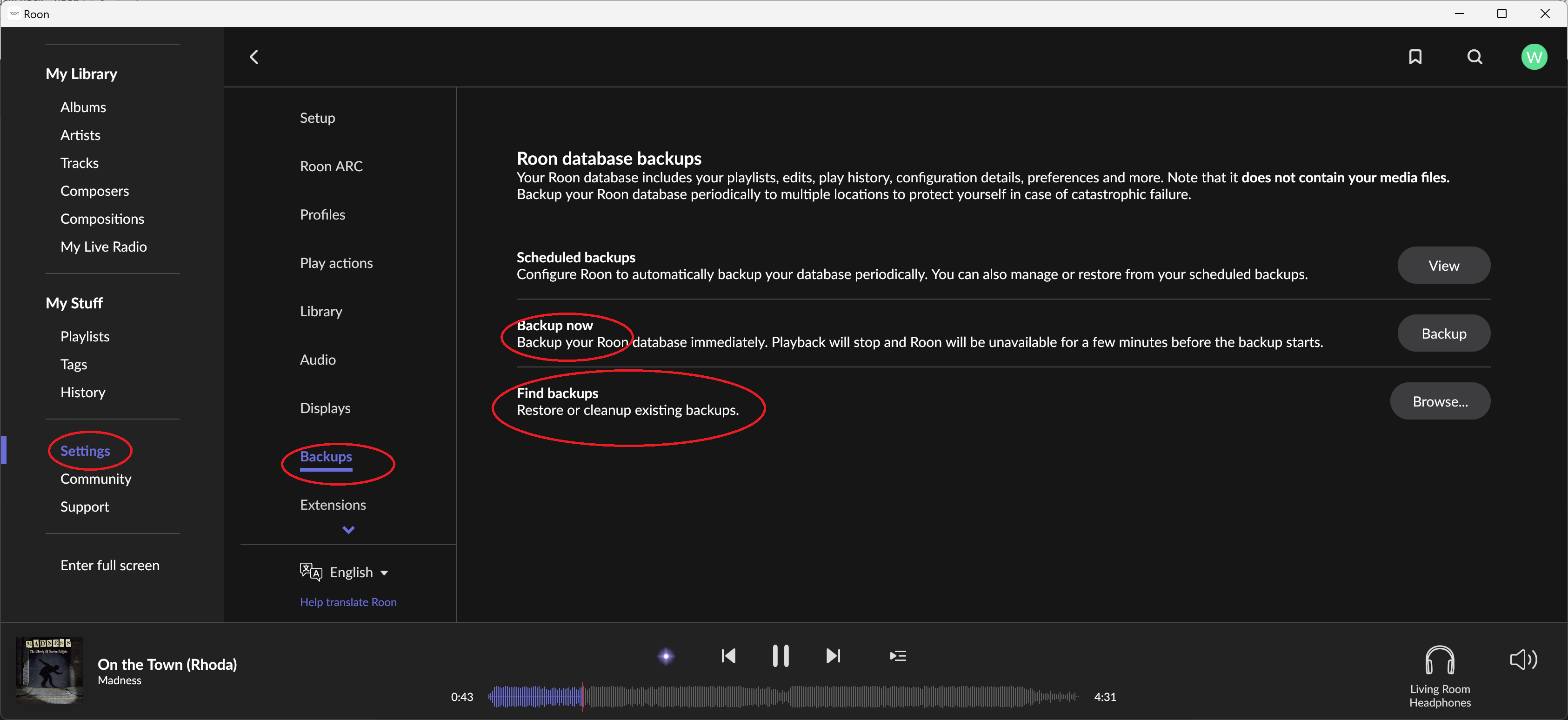Pause the current track
This screenshot has height=720, width=1568.
(x=781, y=655)
